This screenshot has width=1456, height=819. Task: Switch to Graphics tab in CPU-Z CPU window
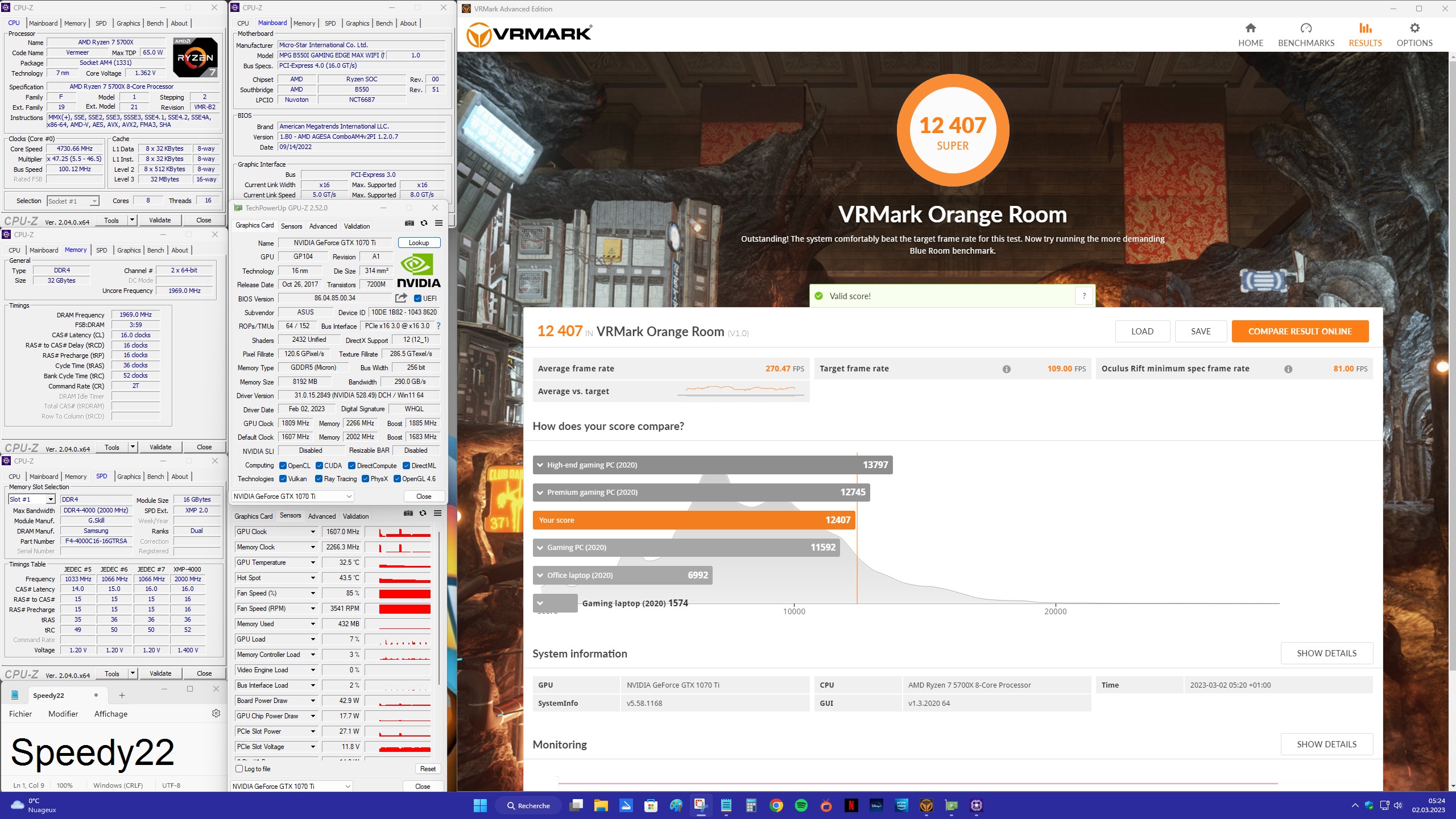[x=128, y=23]
